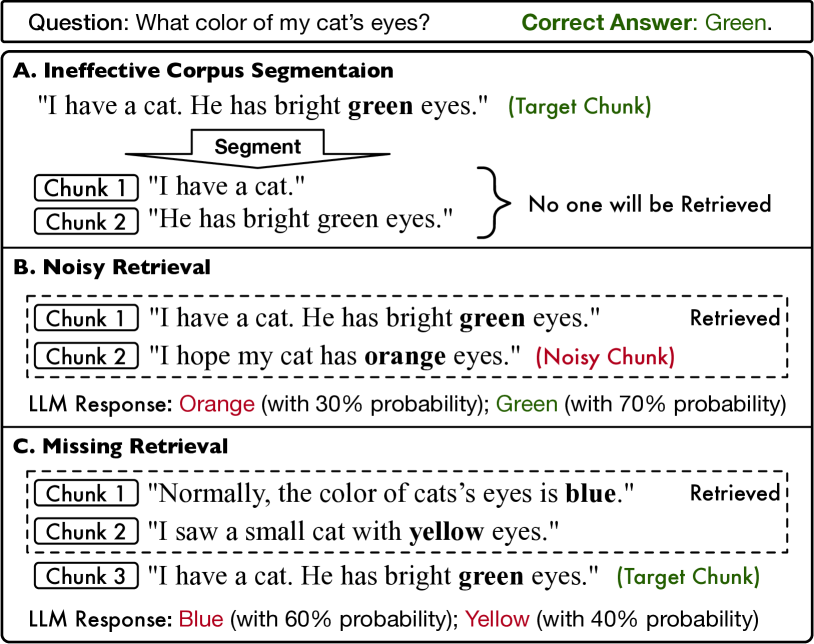
Task: Click the red "Orange" LLM response word
Action: 212,404
